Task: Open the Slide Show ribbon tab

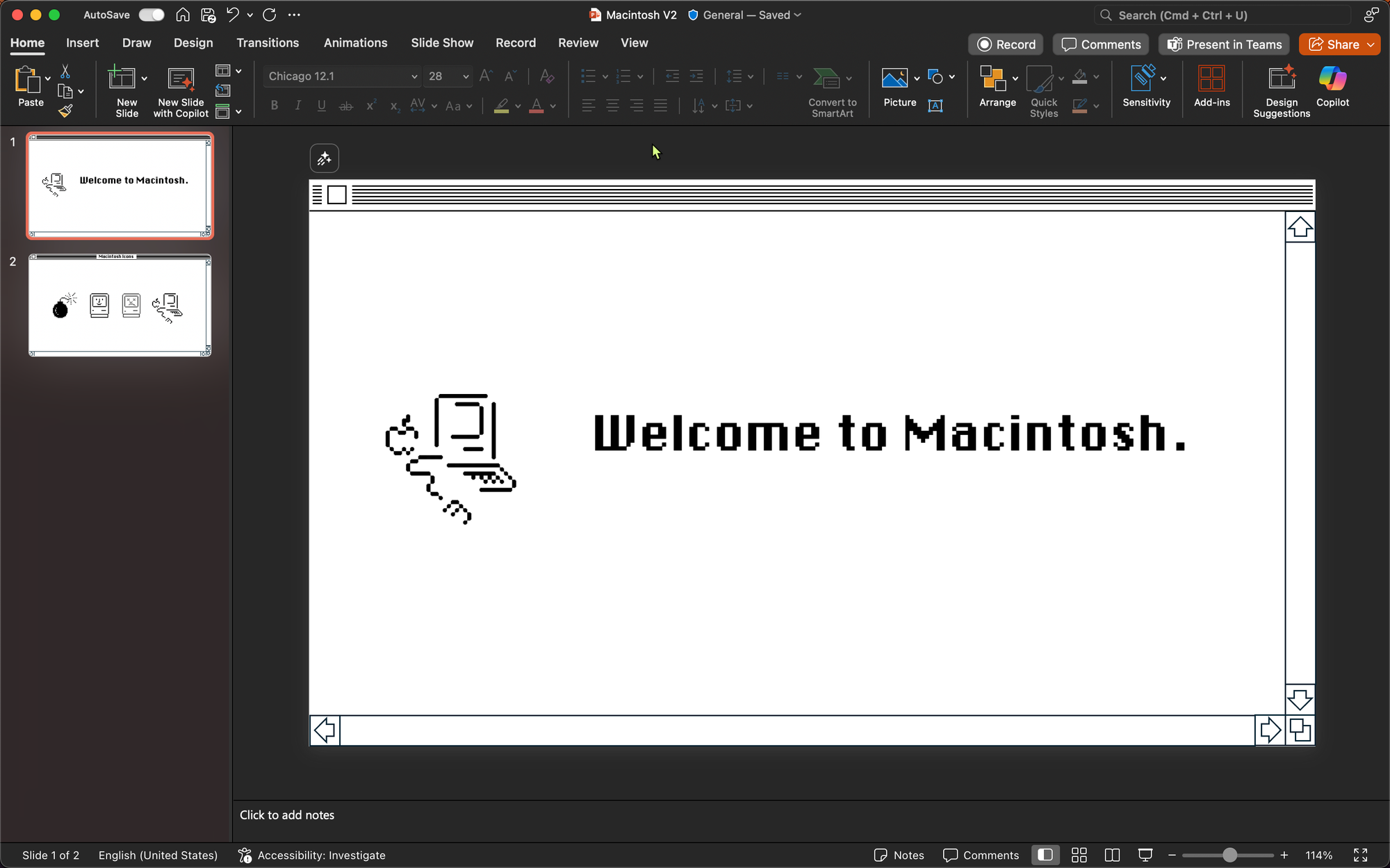Action: click(442, 43)
